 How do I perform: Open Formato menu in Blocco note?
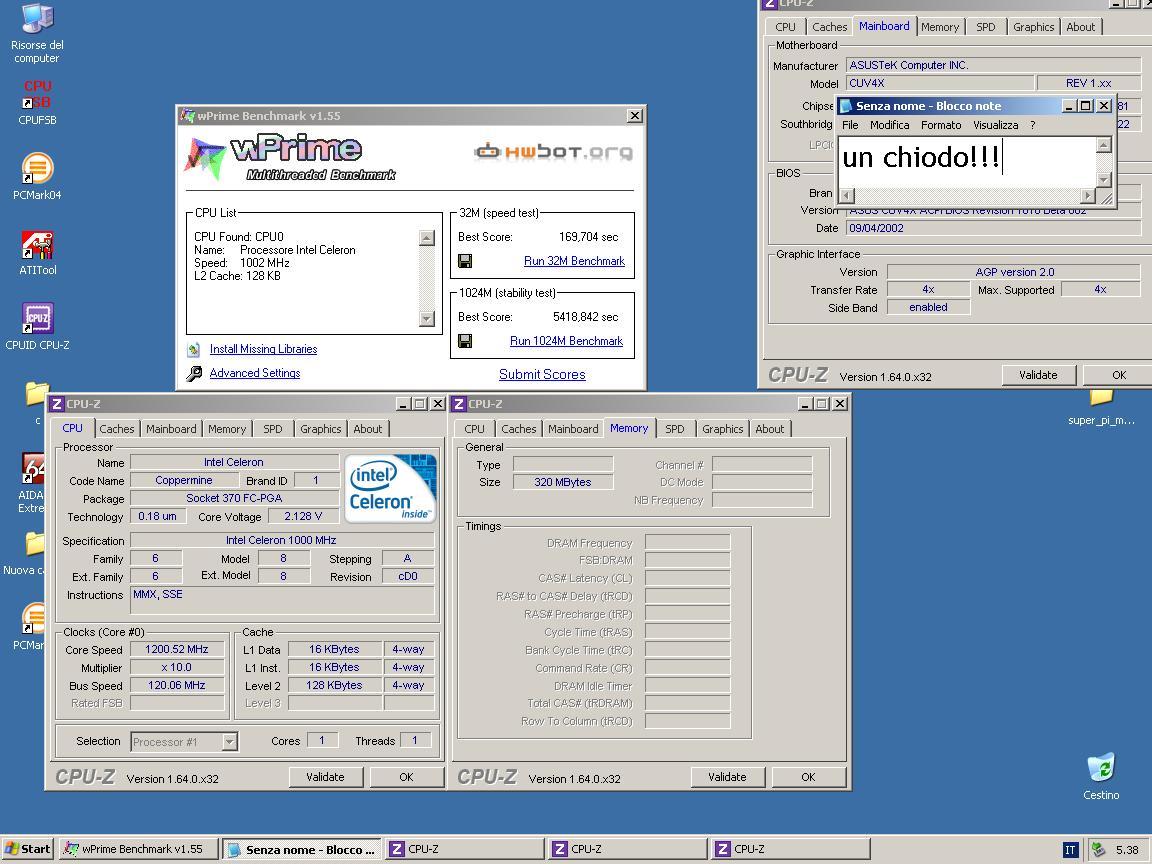(941, 125)
